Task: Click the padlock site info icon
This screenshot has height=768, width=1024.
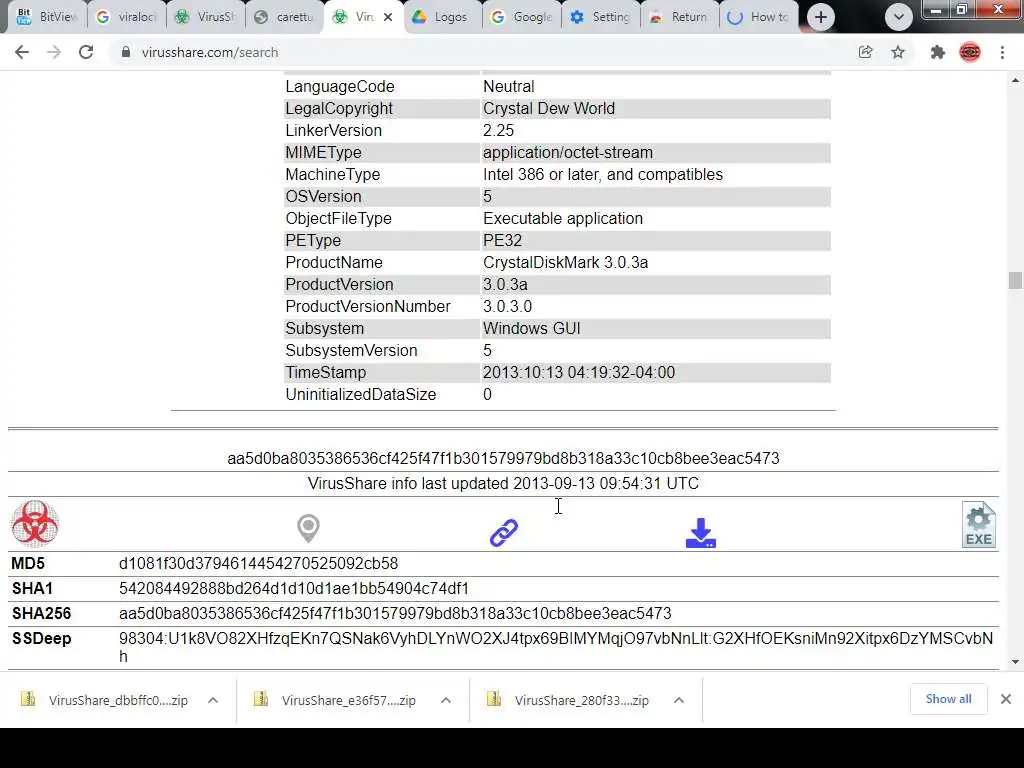Action: pos(126,52)
